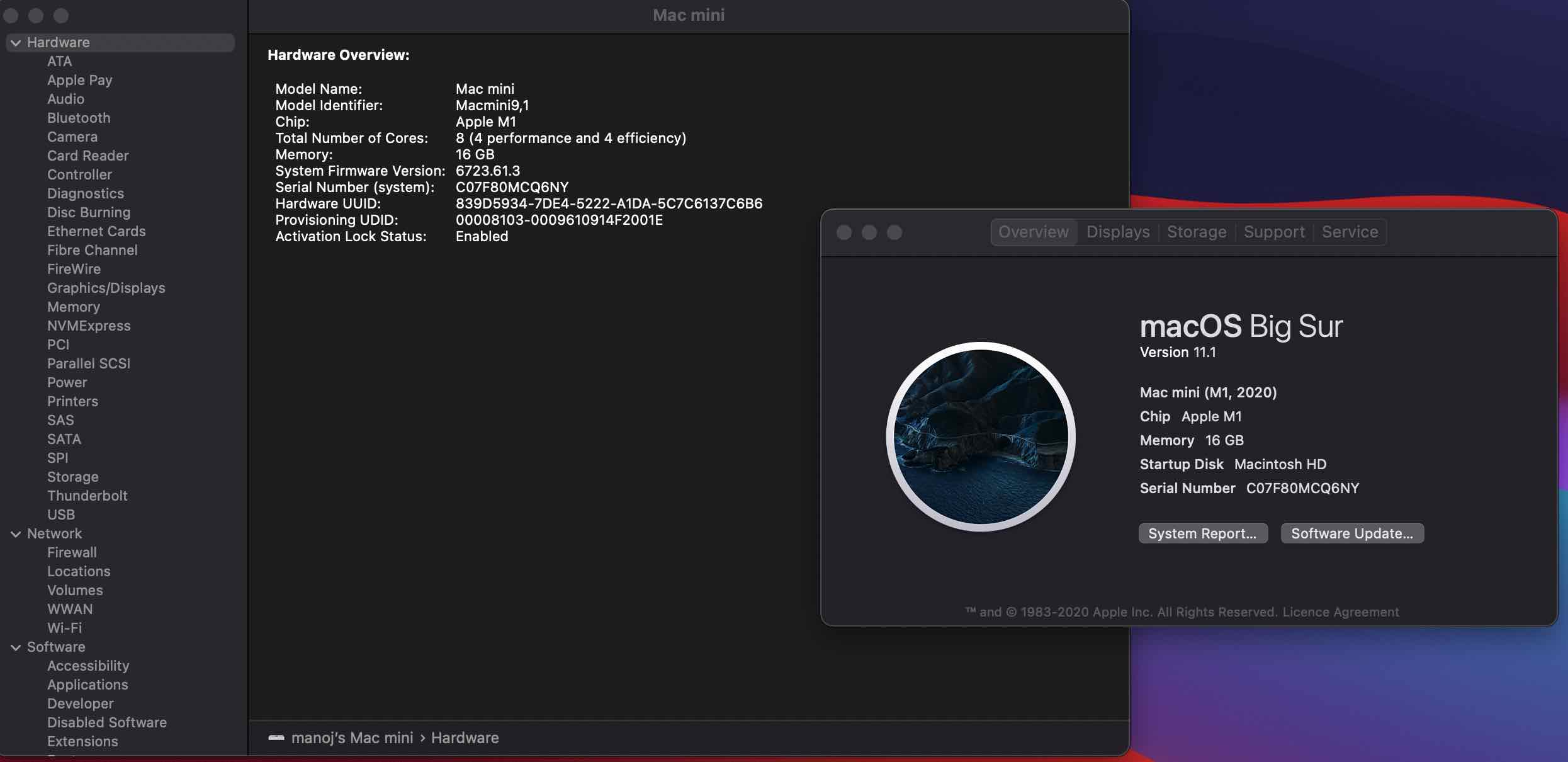Image resolution: width=1568 pixels, height=762 pixels.
Task: Select Applications under Software
Action: pyautogui.click(x=87, y=685)
